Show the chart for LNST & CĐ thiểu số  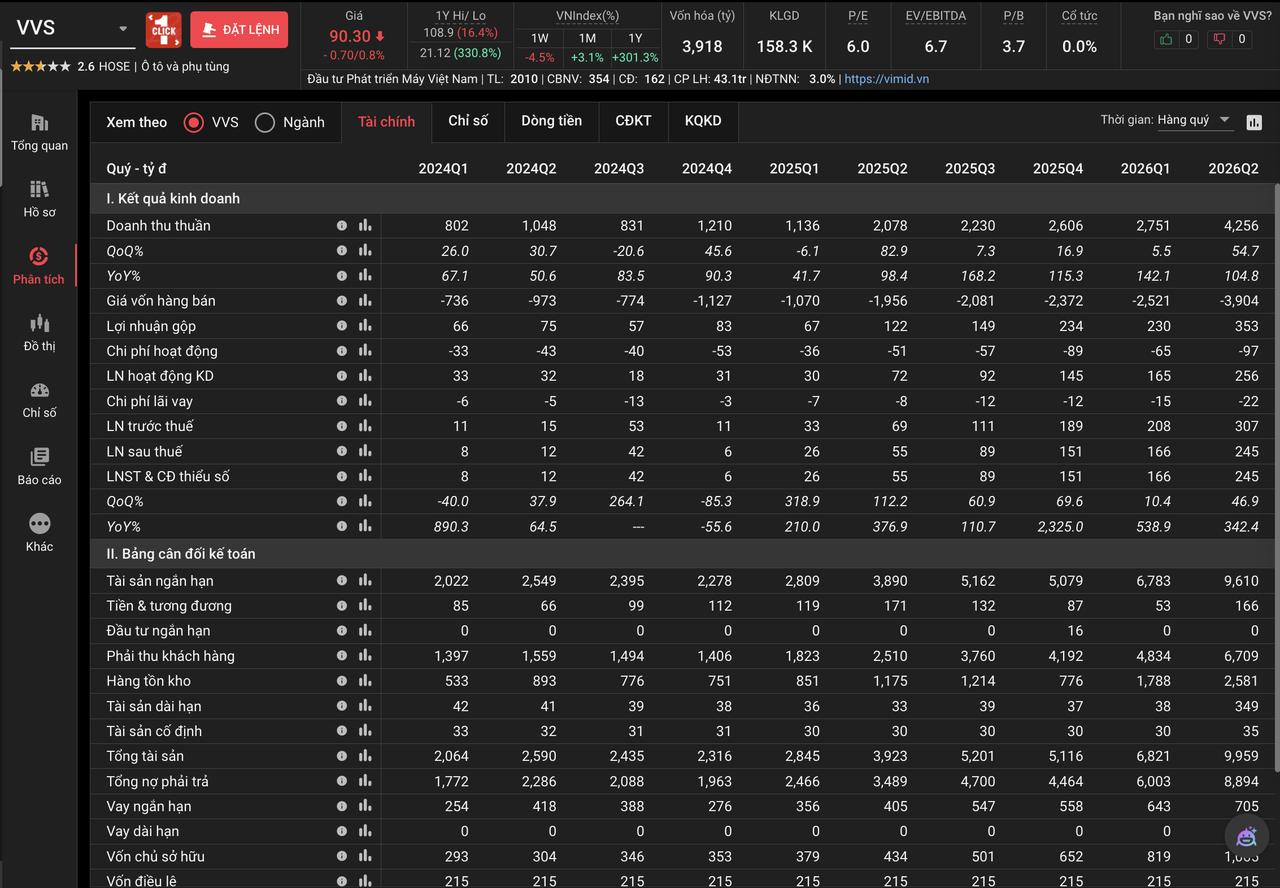tap(365, 476)
